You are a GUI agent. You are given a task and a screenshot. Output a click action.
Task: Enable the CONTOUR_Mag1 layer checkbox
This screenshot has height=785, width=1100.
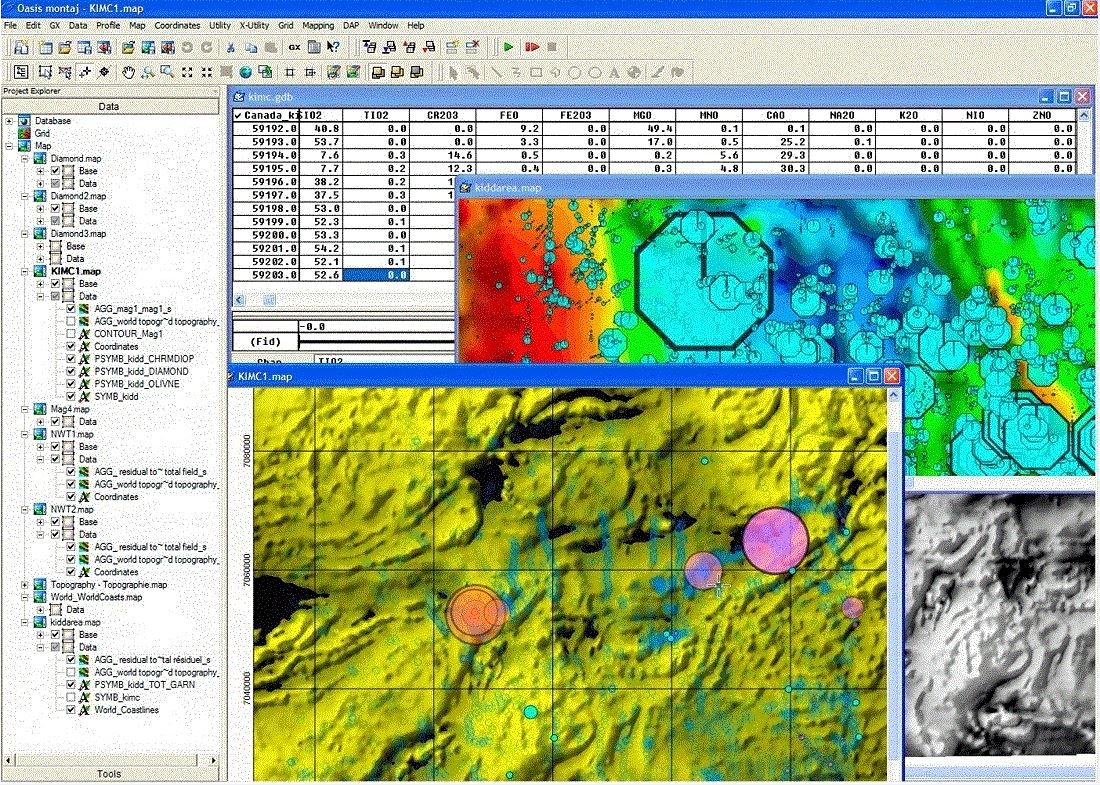pyautogui.click(x=72, y=334)
